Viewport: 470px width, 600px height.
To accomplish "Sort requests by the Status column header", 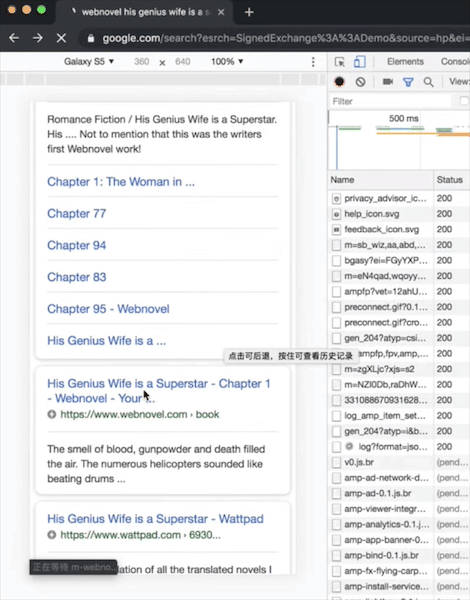I will pyautogui.click(x=452, y=180).
